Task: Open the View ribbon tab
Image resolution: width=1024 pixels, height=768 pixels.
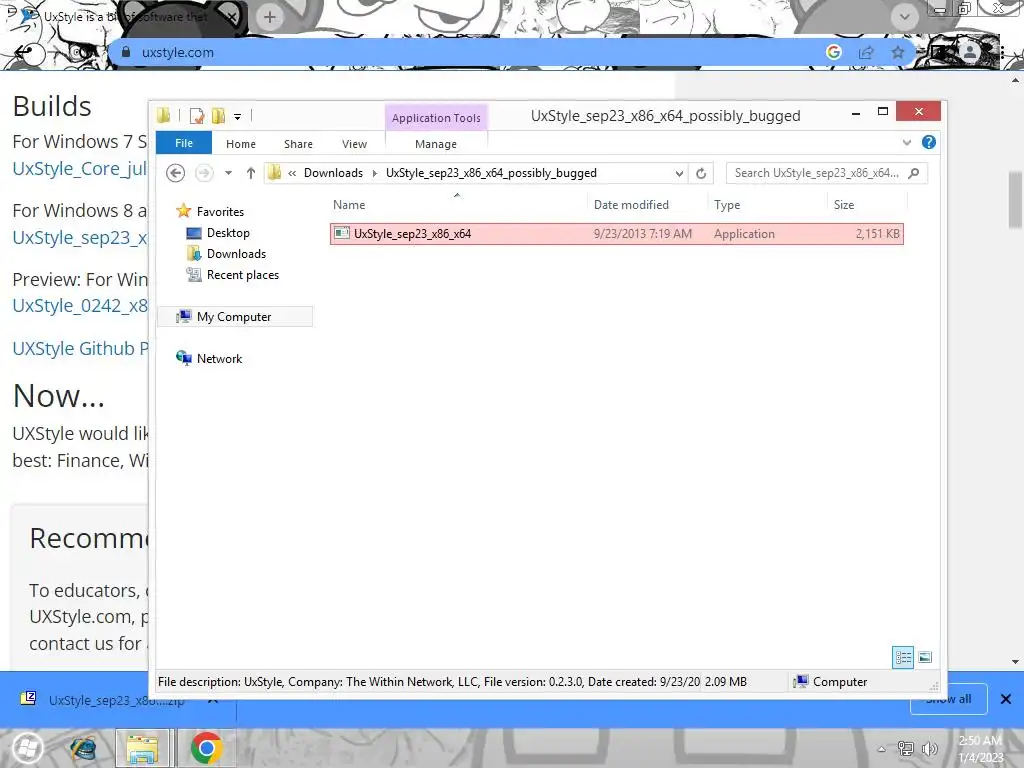Action: (x=354, y=144)
